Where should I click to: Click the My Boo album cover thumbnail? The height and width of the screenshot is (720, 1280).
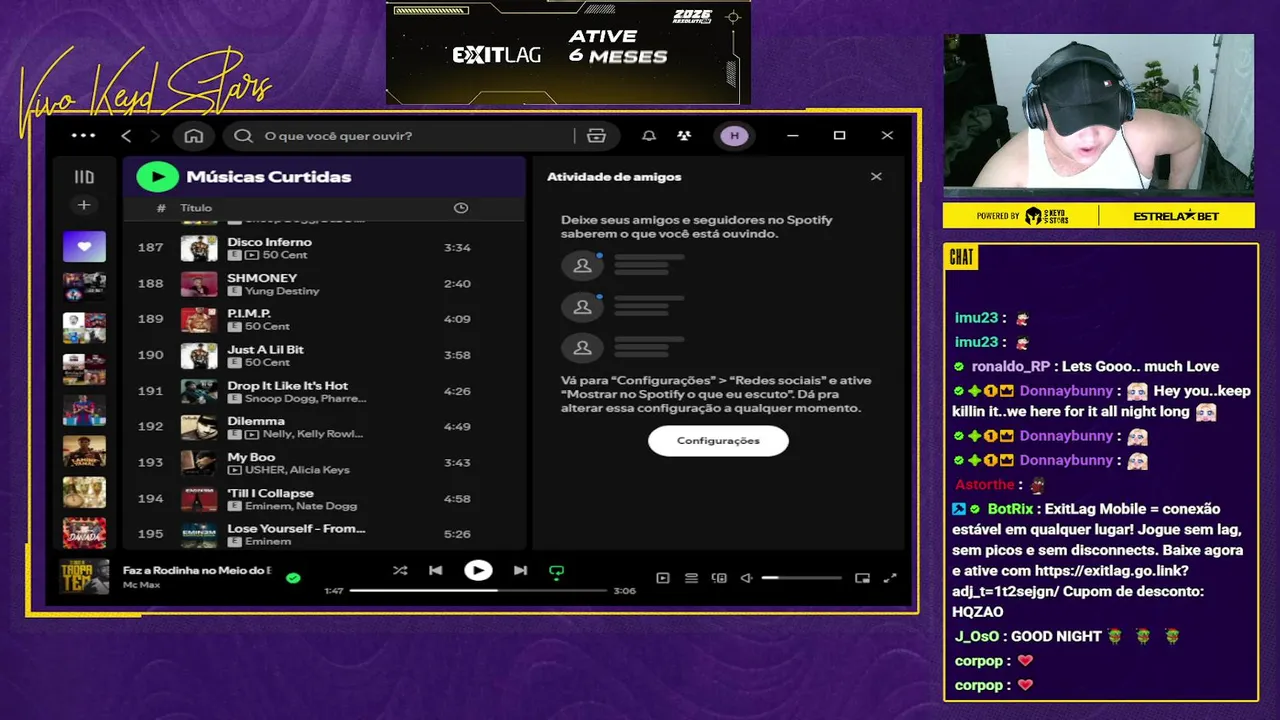coord(199,463)
